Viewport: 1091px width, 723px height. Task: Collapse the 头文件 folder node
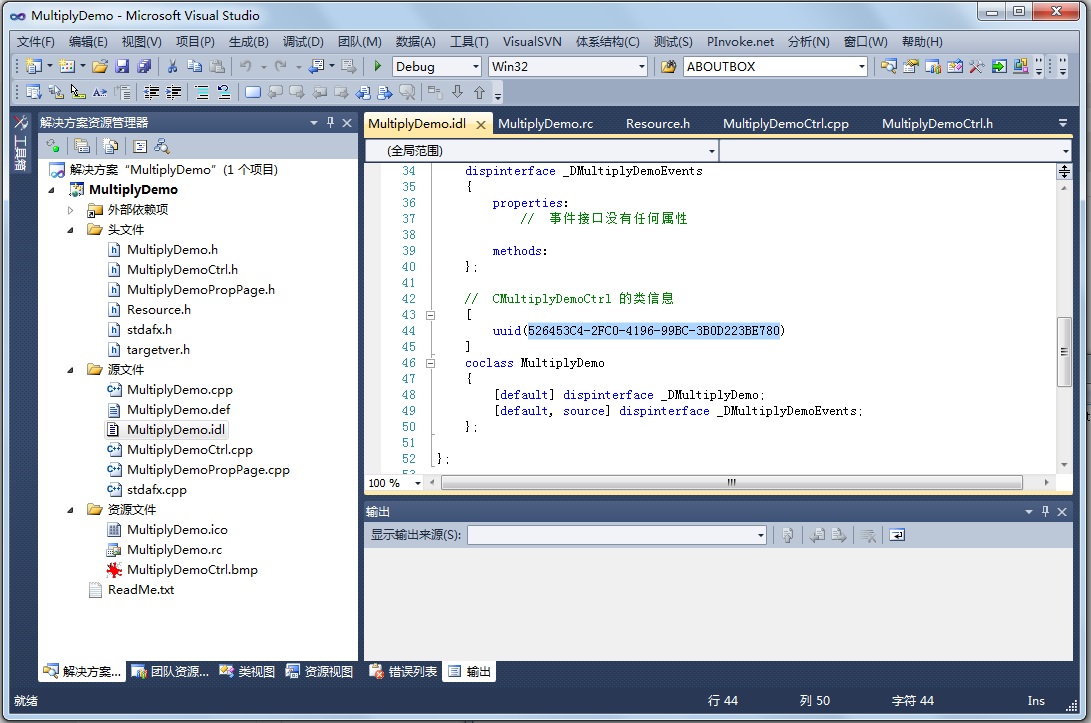click(70, 230)
